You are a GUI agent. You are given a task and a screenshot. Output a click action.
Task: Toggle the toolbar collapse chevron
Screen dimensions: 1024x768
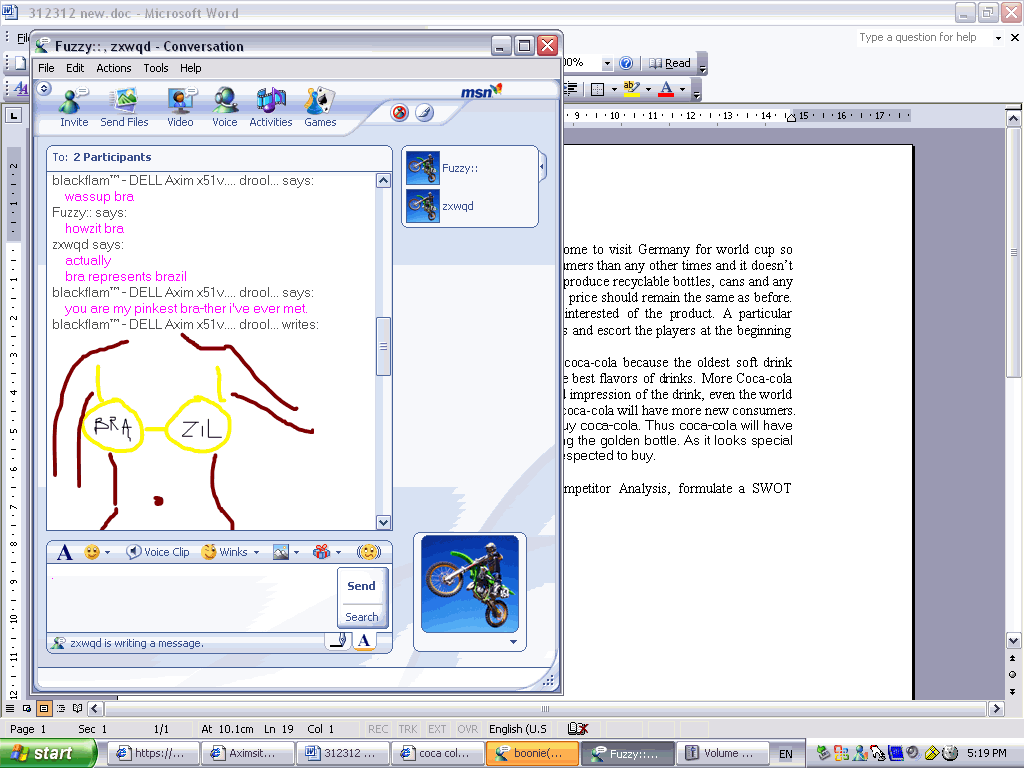click(x=44, y=88)
